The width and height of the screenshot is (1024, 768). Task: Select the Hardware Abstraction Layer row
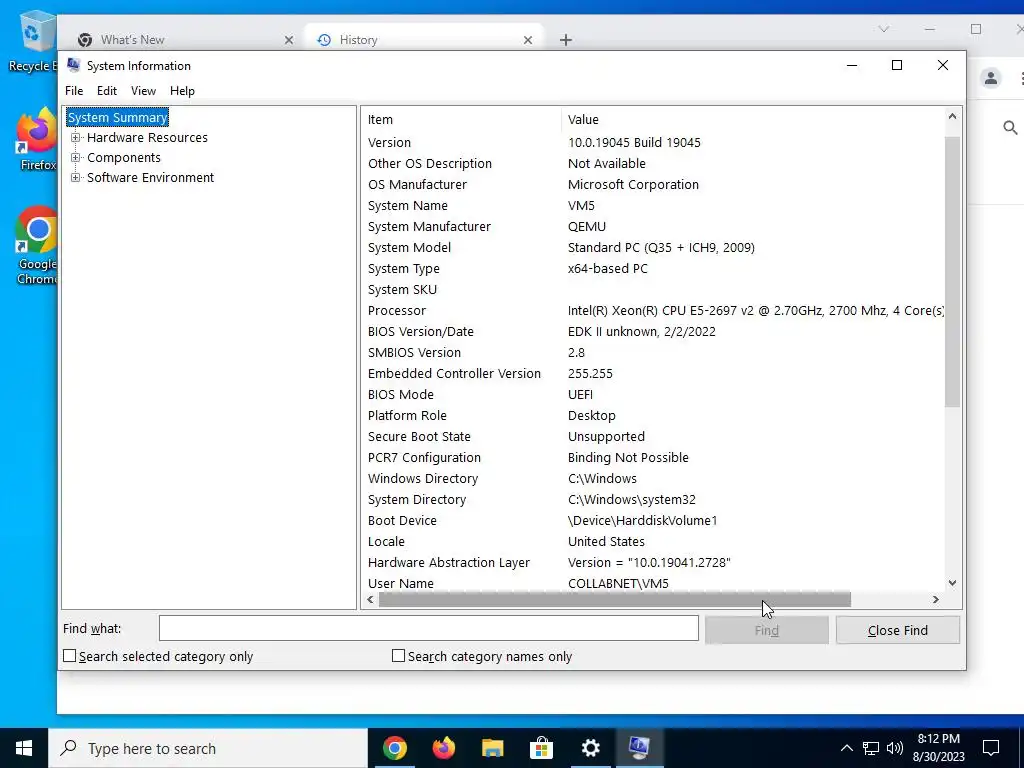click(653, 562)
